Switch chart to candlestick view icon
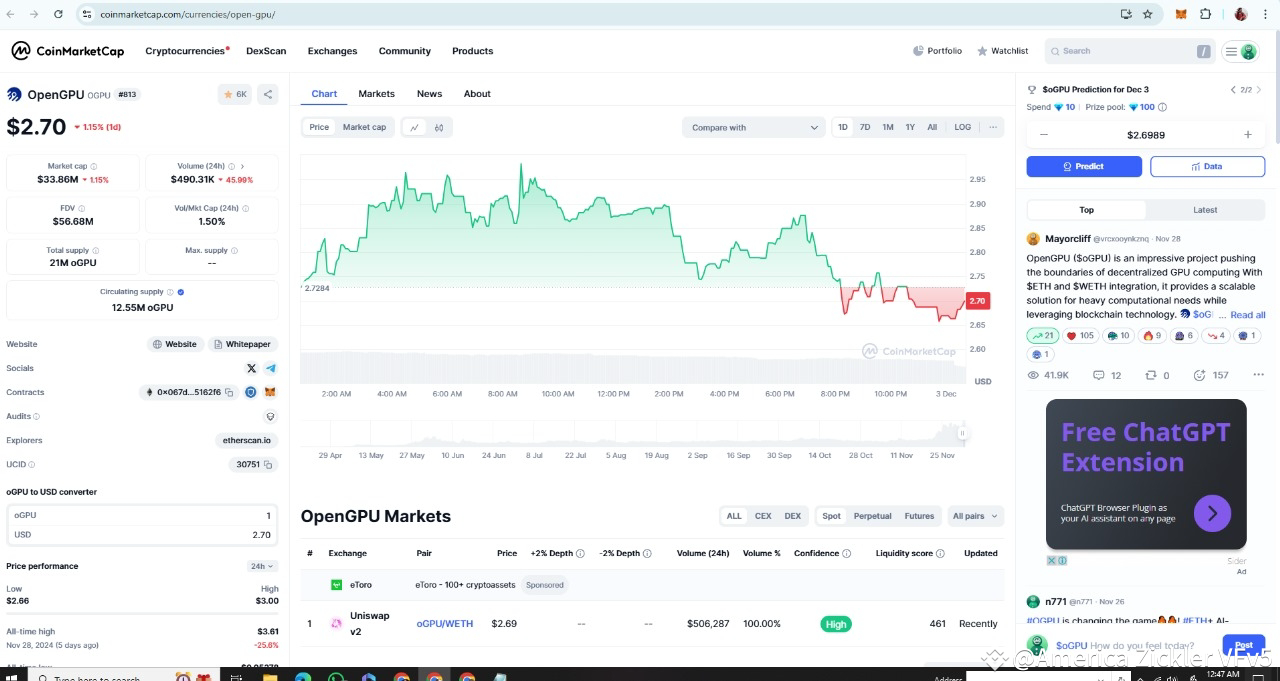This screenshot has width=1280, height=681. 439,127
